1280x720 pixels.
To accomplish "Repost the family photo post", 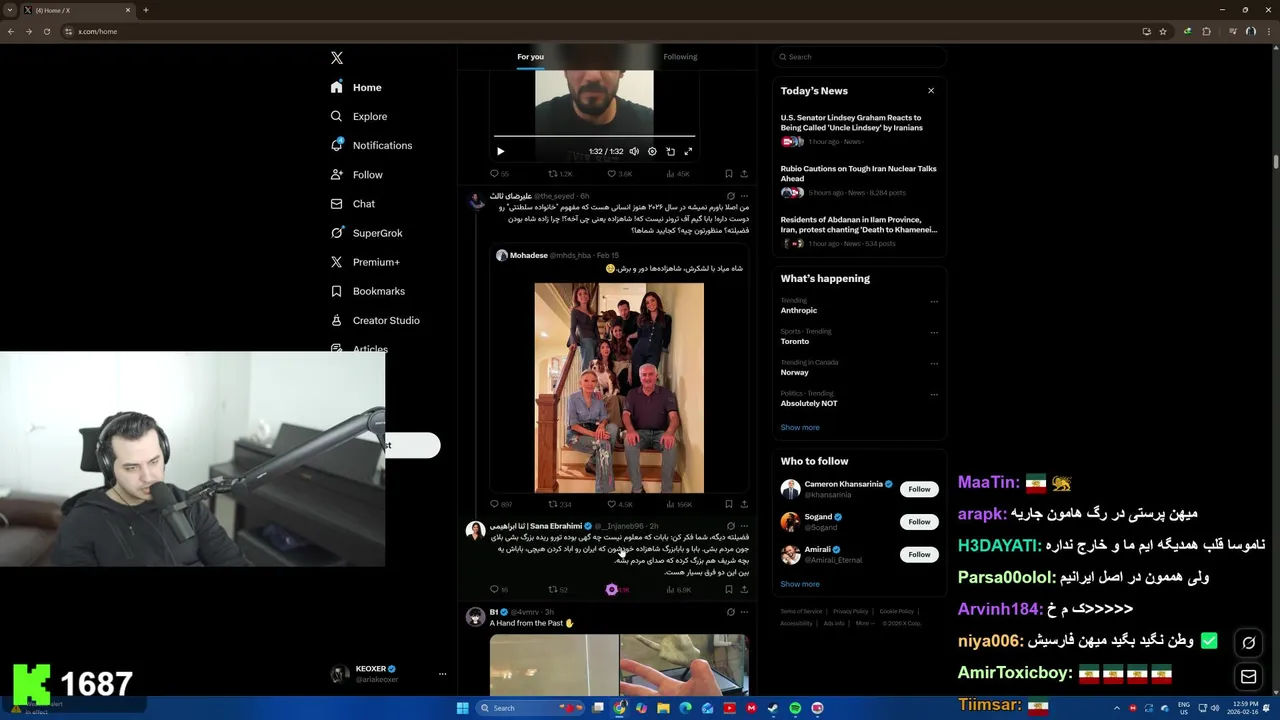I will (560, 504).
